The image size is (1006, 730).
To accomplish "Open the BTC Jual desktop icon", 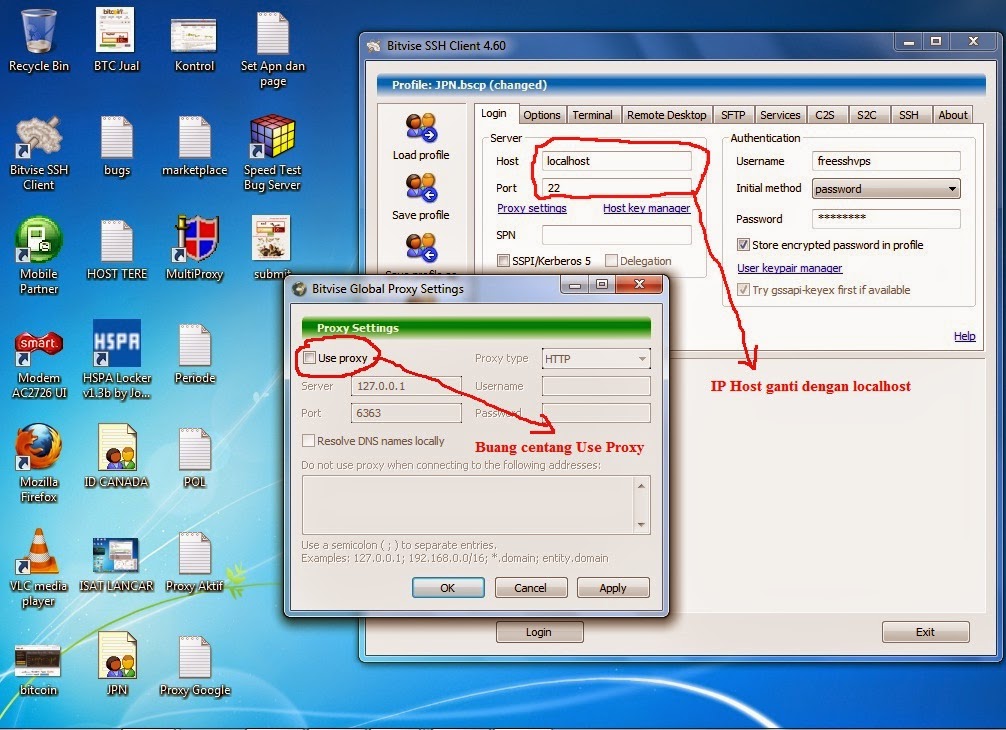I will click(116, 38).
